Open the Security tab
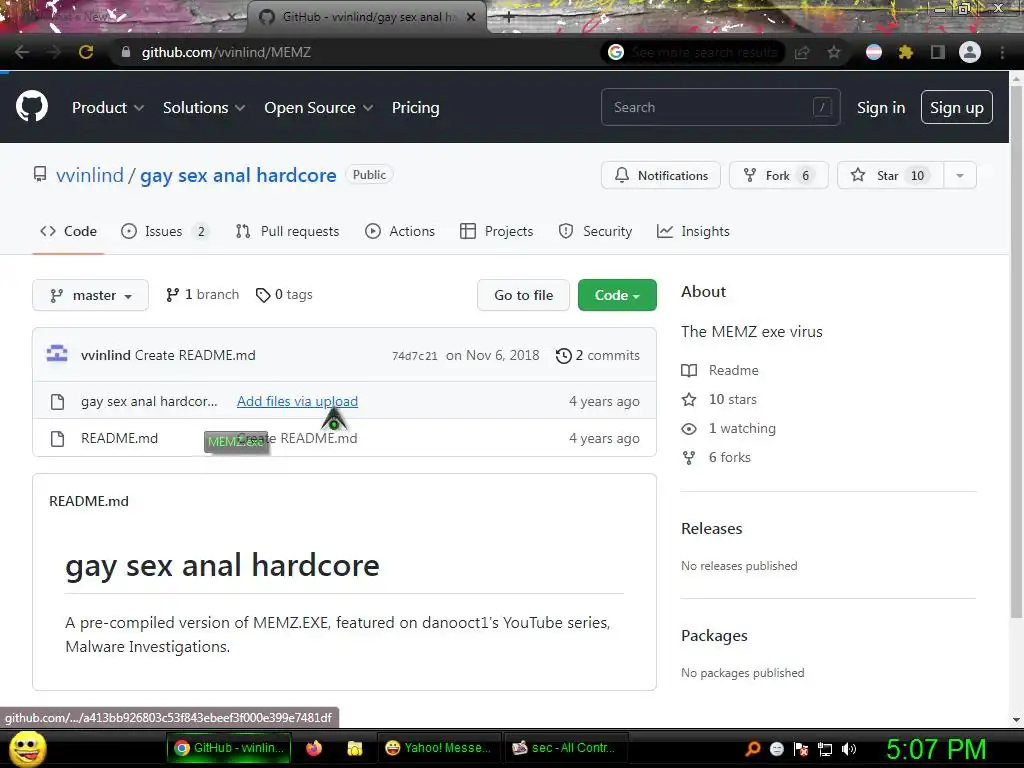1024x768 pixels. [595, 231]
